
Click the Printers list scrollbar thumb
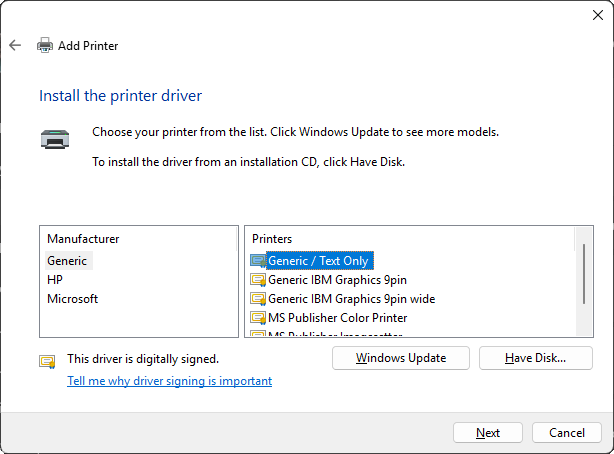point(584,274)
